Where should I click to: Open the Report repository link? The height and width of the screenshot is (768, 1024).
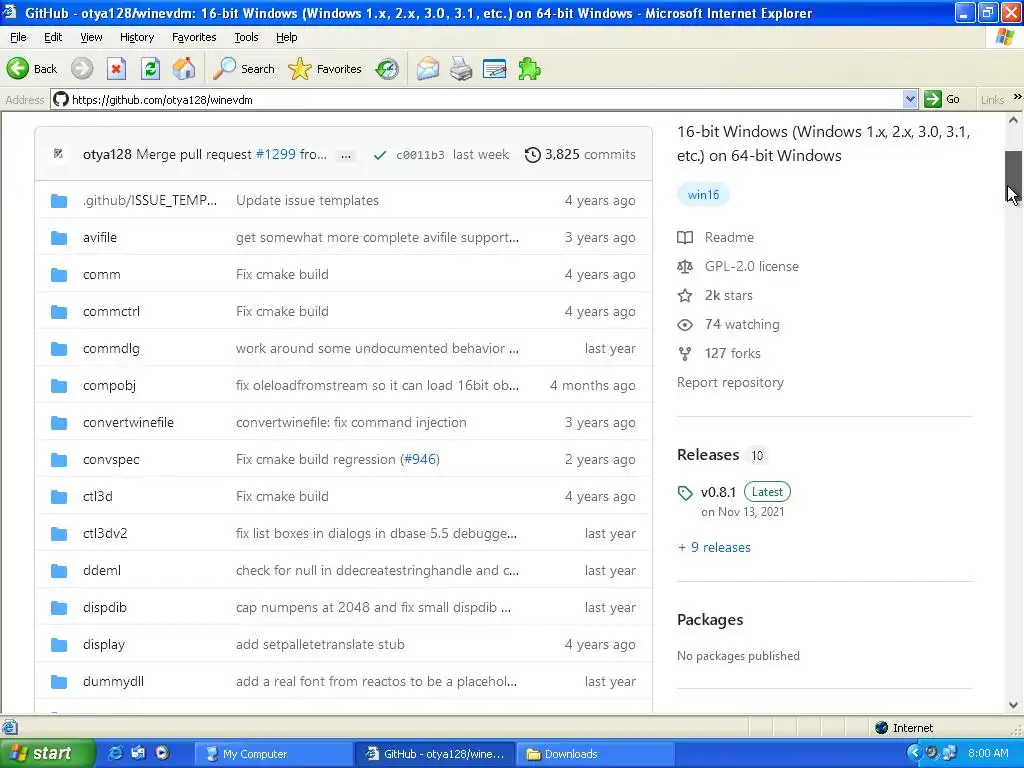tap(730, 383)
